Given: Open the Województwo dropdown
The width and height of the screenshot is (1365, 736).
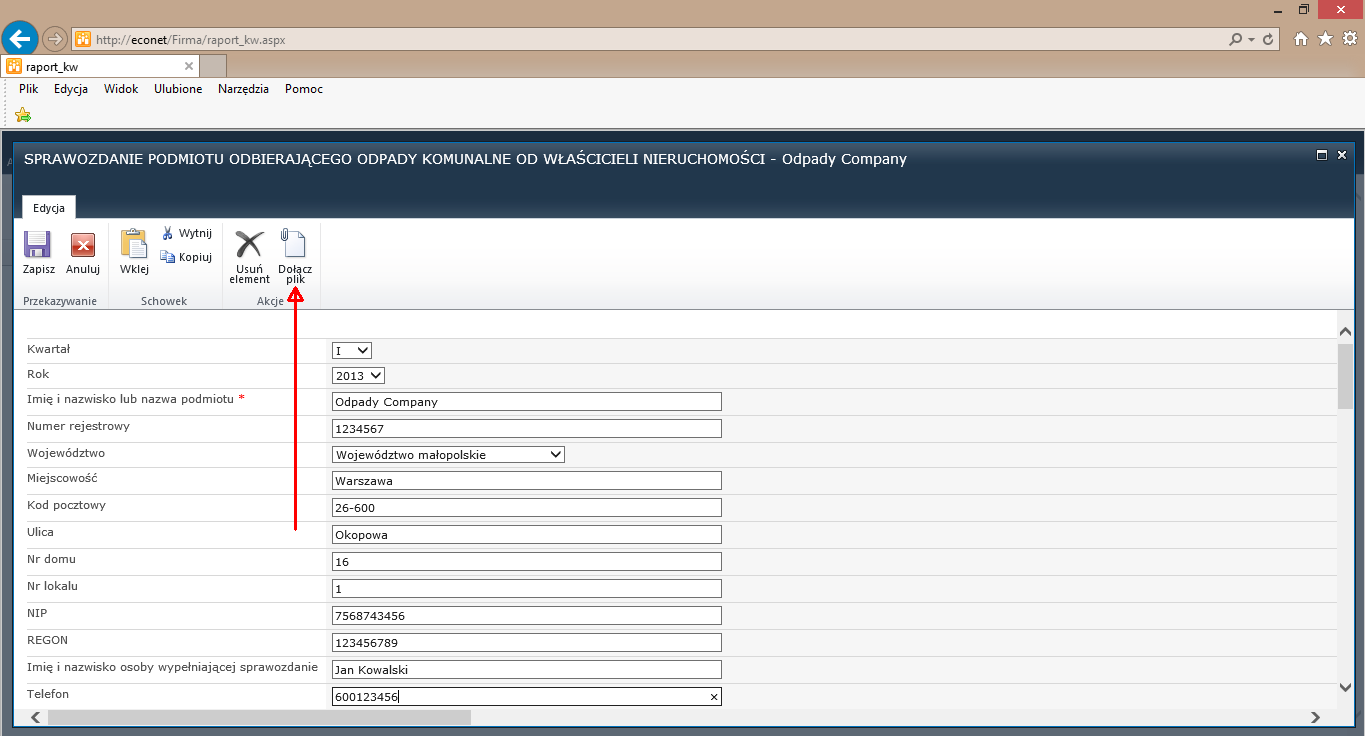Looking at the screenshot, I should (448, 454).
